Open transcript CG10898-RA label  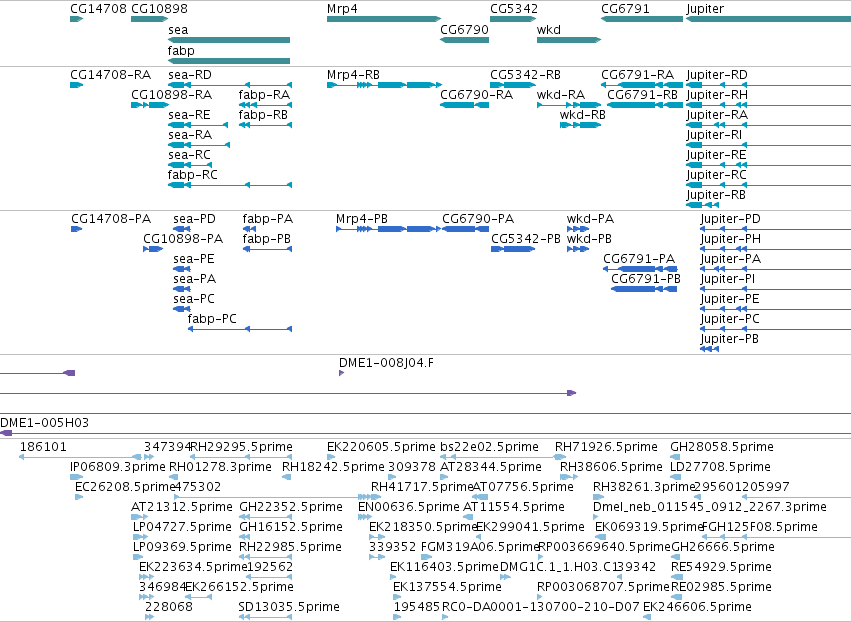point(172,95)
